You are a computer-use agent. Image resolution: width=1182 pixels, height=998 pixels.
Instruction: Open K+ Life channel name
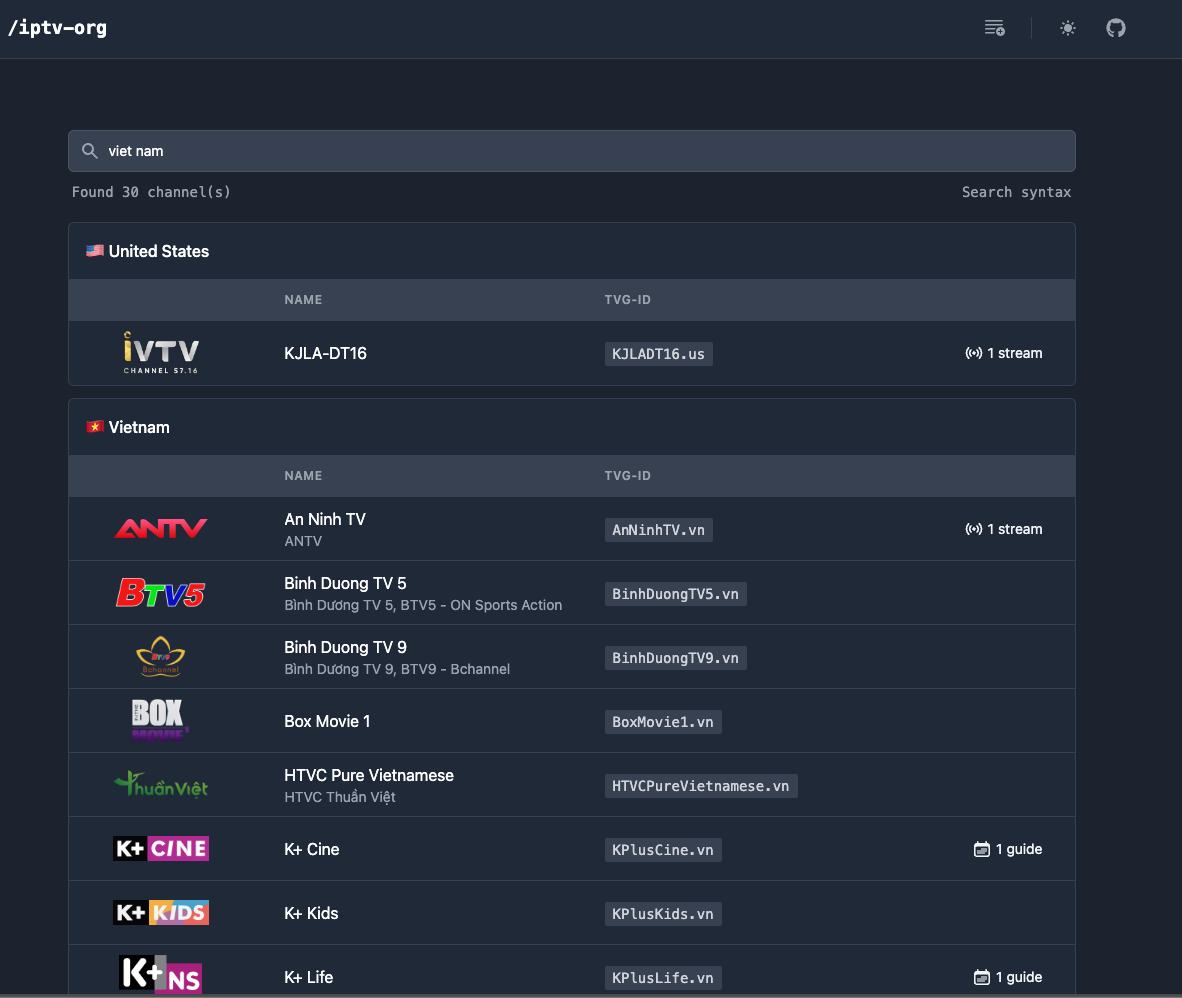(x=308, y=978)
